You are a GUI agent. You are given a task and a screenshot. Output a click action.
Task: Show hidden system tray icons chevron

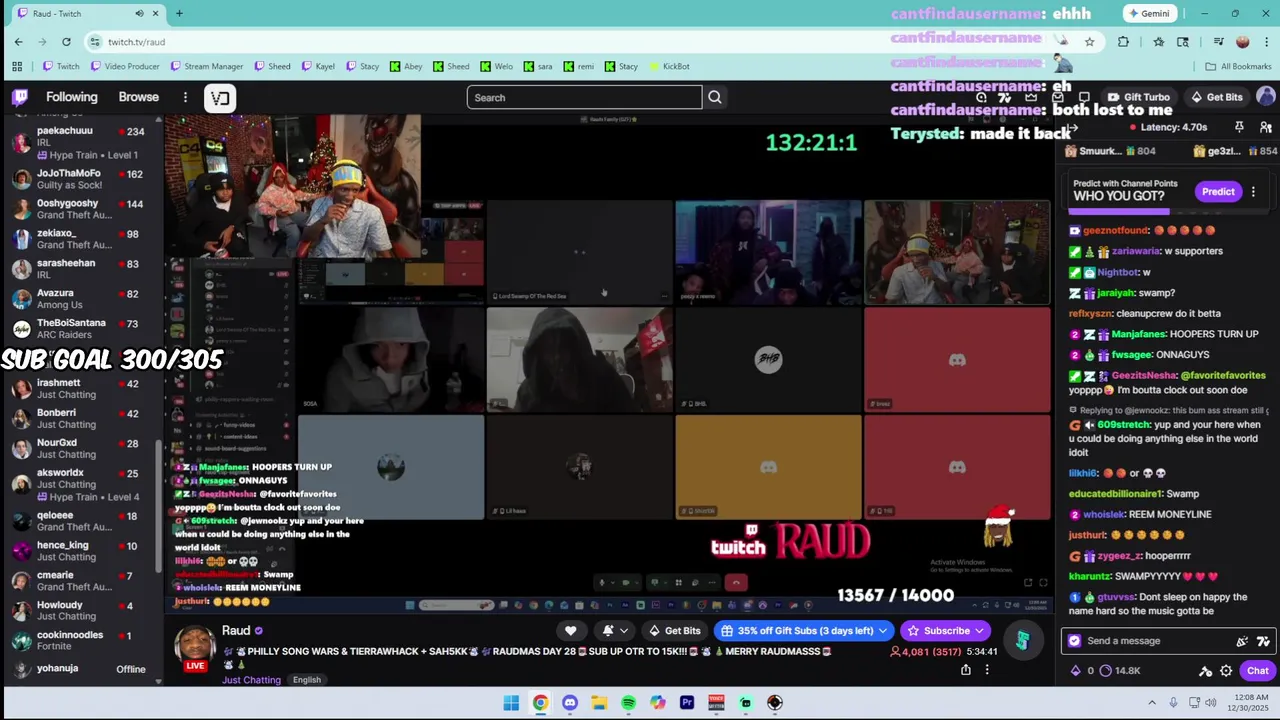[1152, 703]
